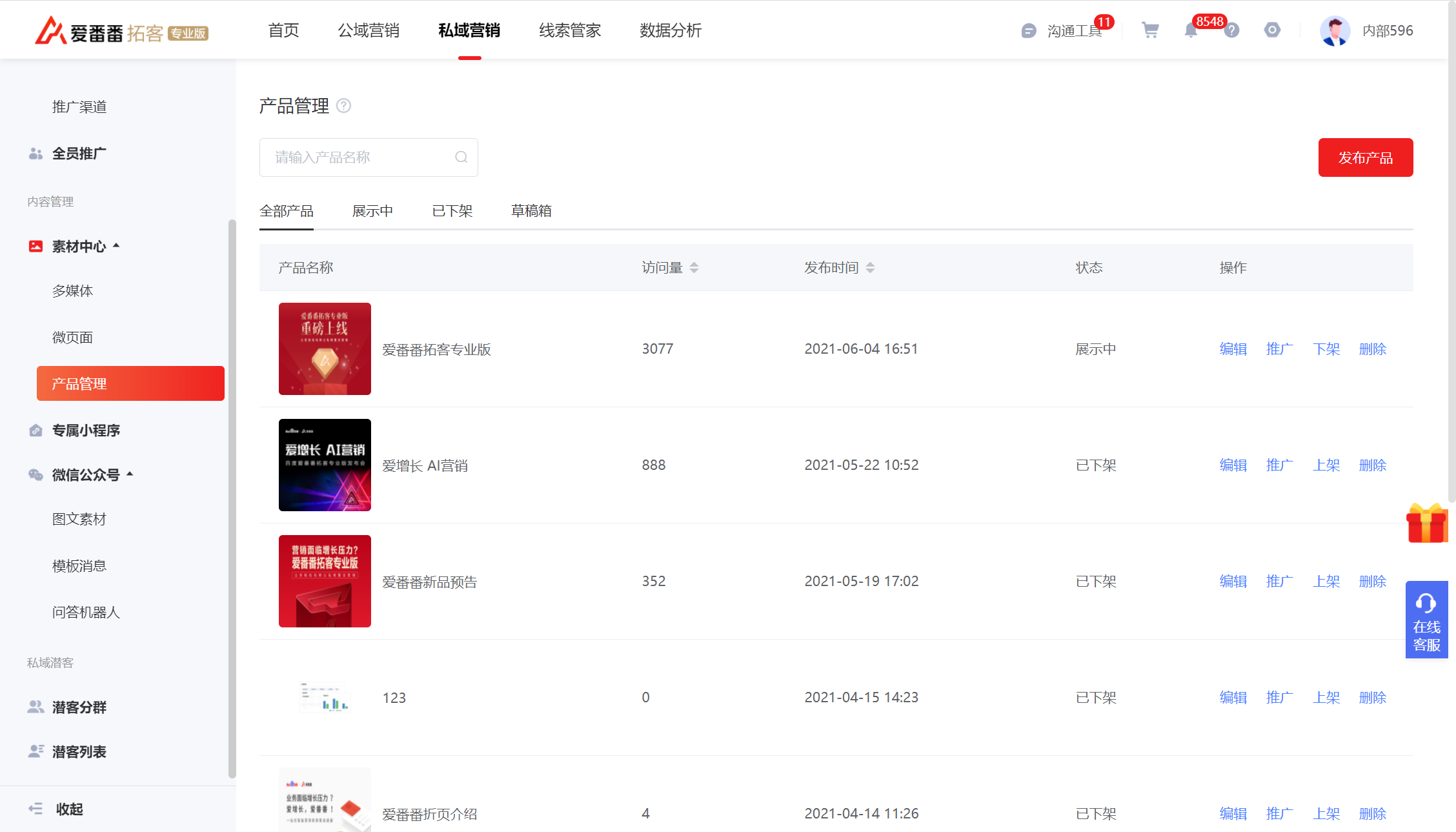
Task: Open 模板消息 in the sidebar
Action: [x=79, y=566]
